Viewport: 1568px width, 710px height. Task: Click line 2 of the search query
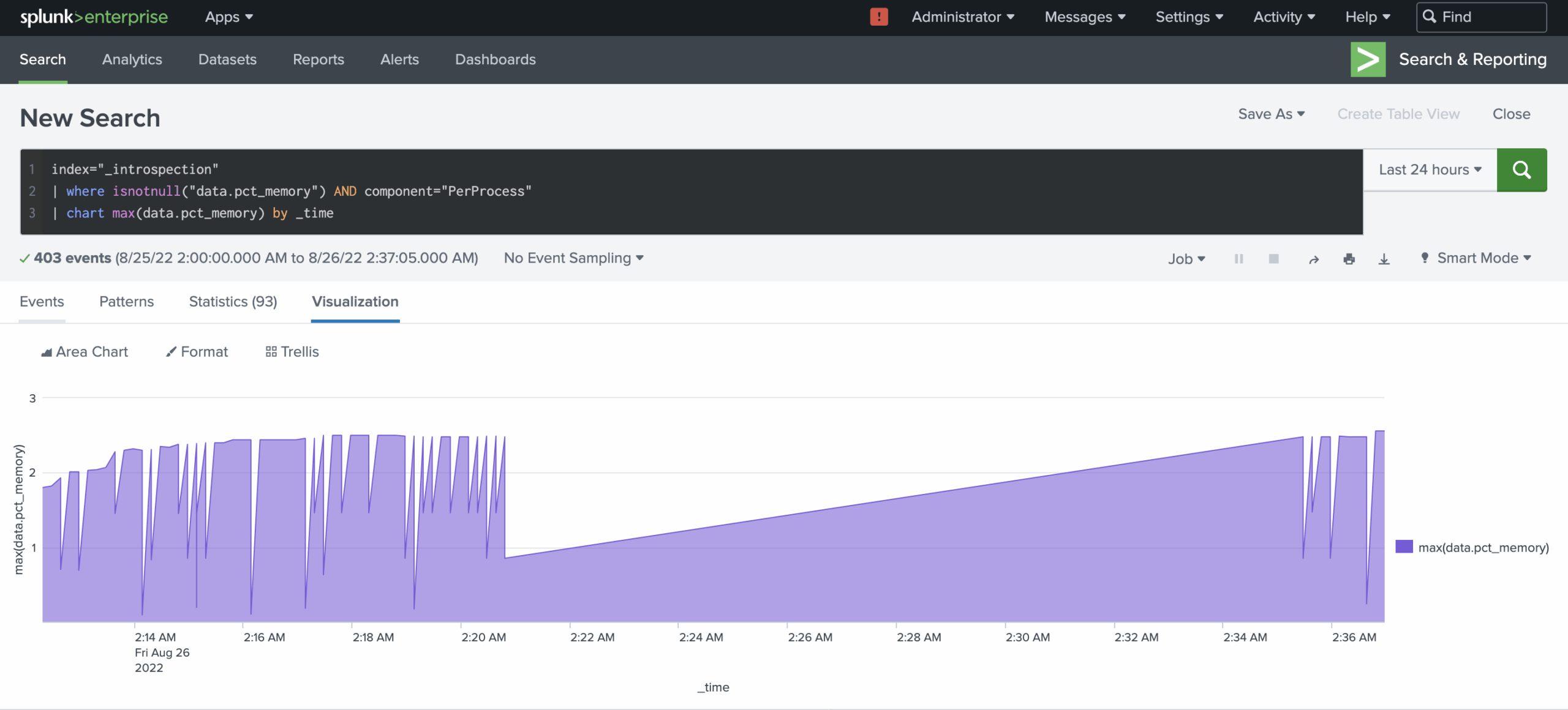point(294,191)
